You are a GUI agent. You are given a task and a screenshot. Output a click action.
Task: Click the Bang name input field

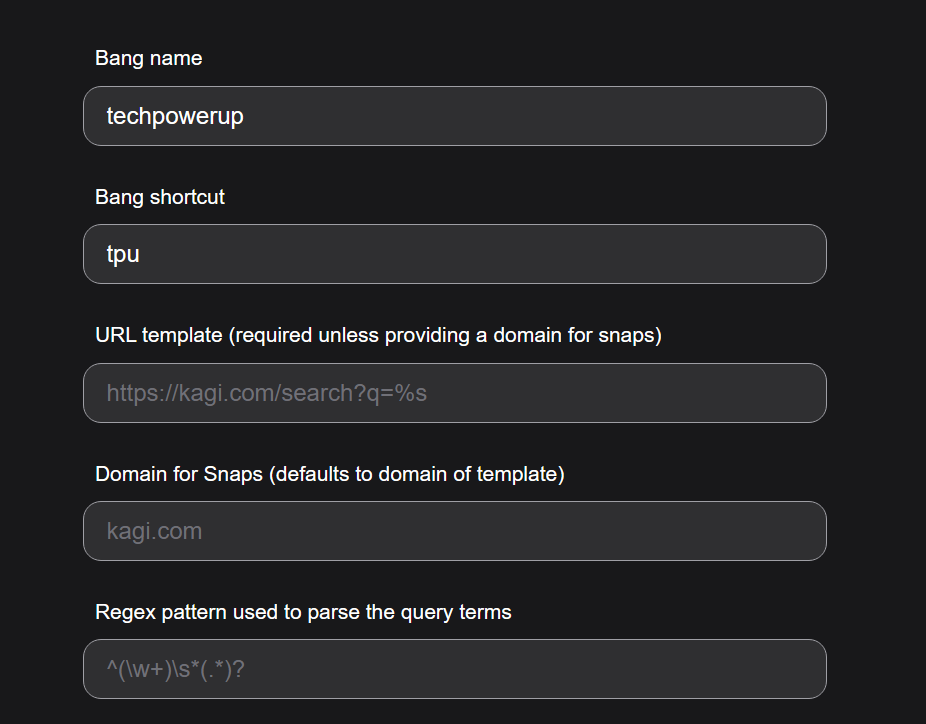click(454, 116)
